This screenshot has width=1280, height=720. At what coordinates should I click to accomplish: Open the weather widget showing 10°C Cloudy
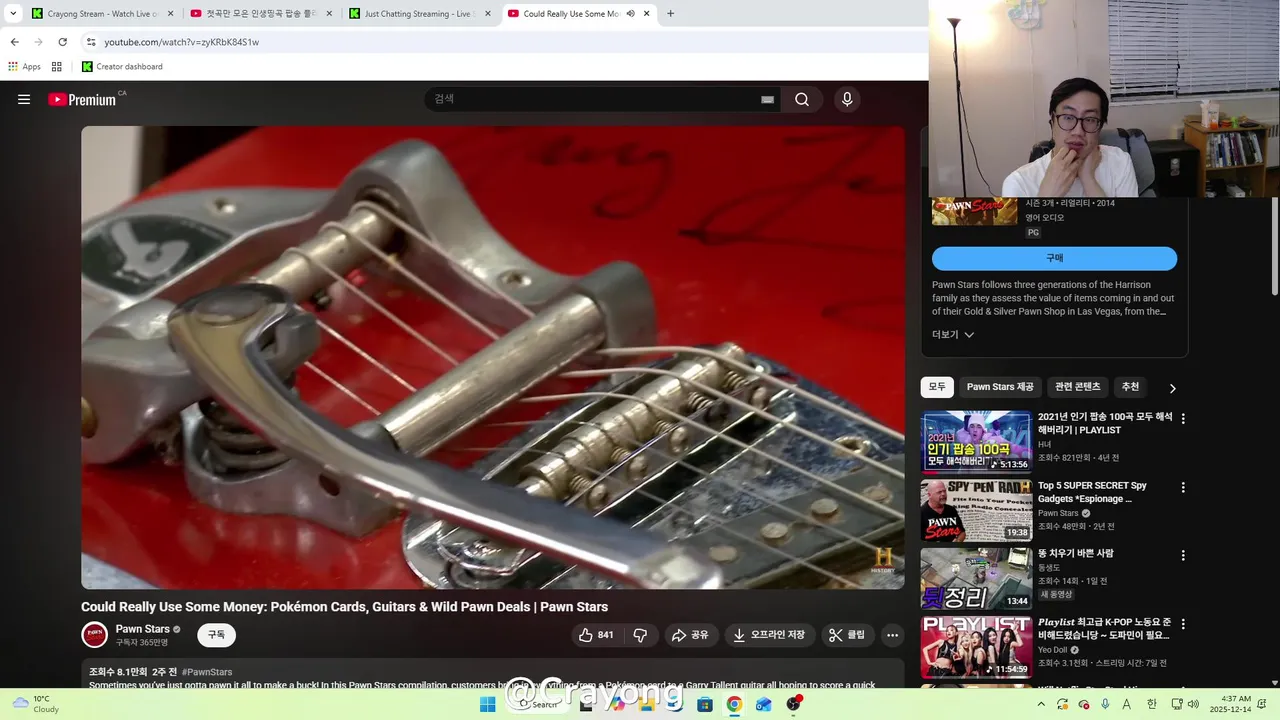point(36,704)
